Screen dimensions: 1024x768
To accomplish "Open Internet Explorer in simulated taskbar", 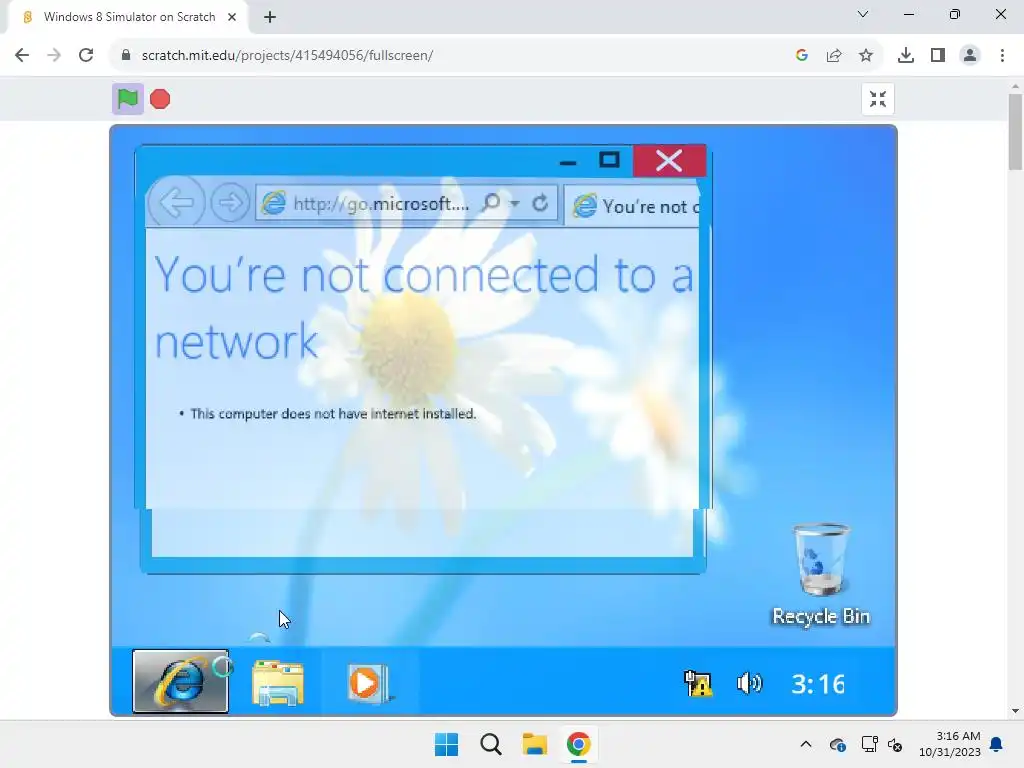I will point(181,682).
